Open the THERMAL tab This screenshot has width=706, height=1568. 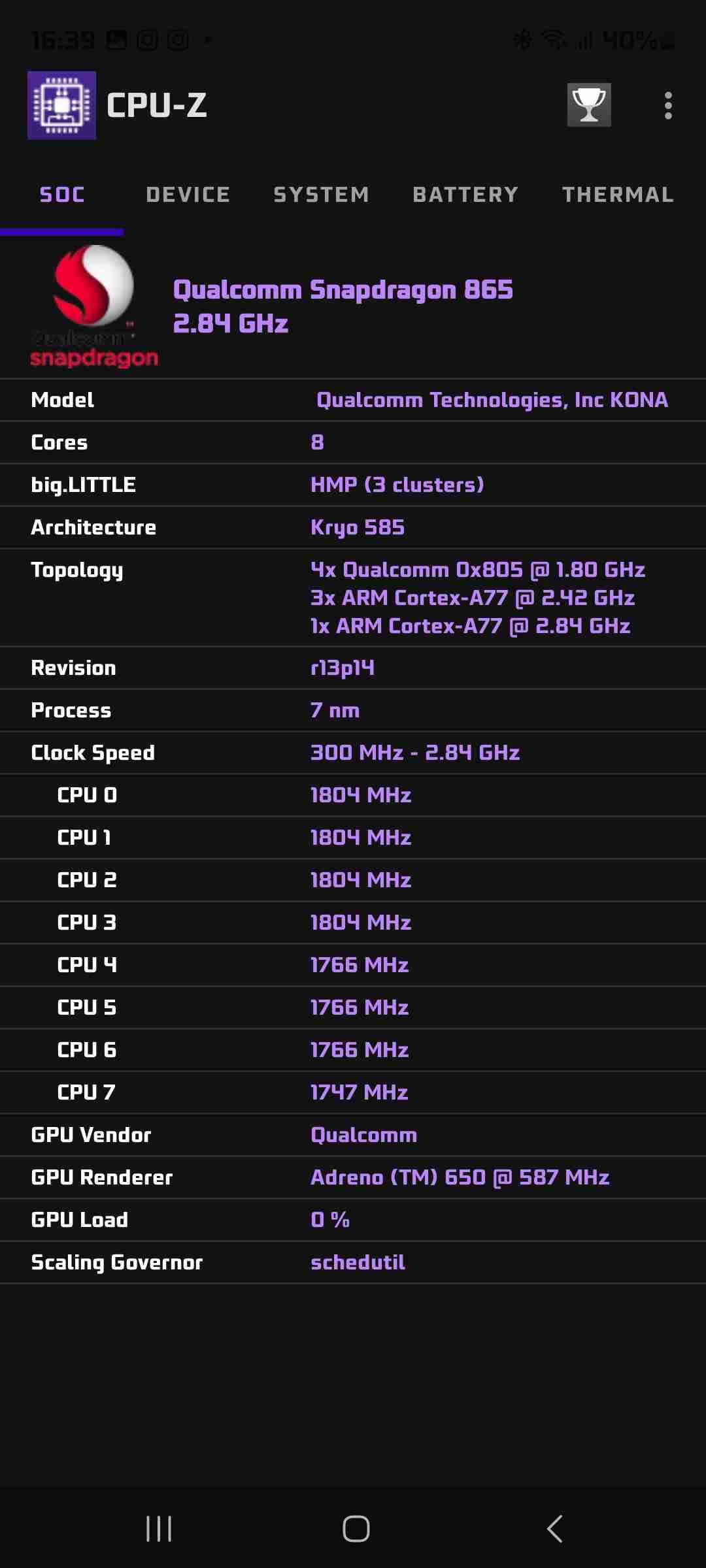pyautogui.click(x=618, y=195)
